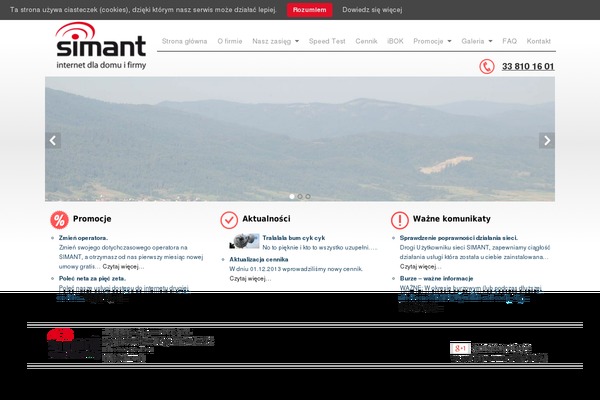
Task: Click the Aktualności section heading
Action: 266,219
